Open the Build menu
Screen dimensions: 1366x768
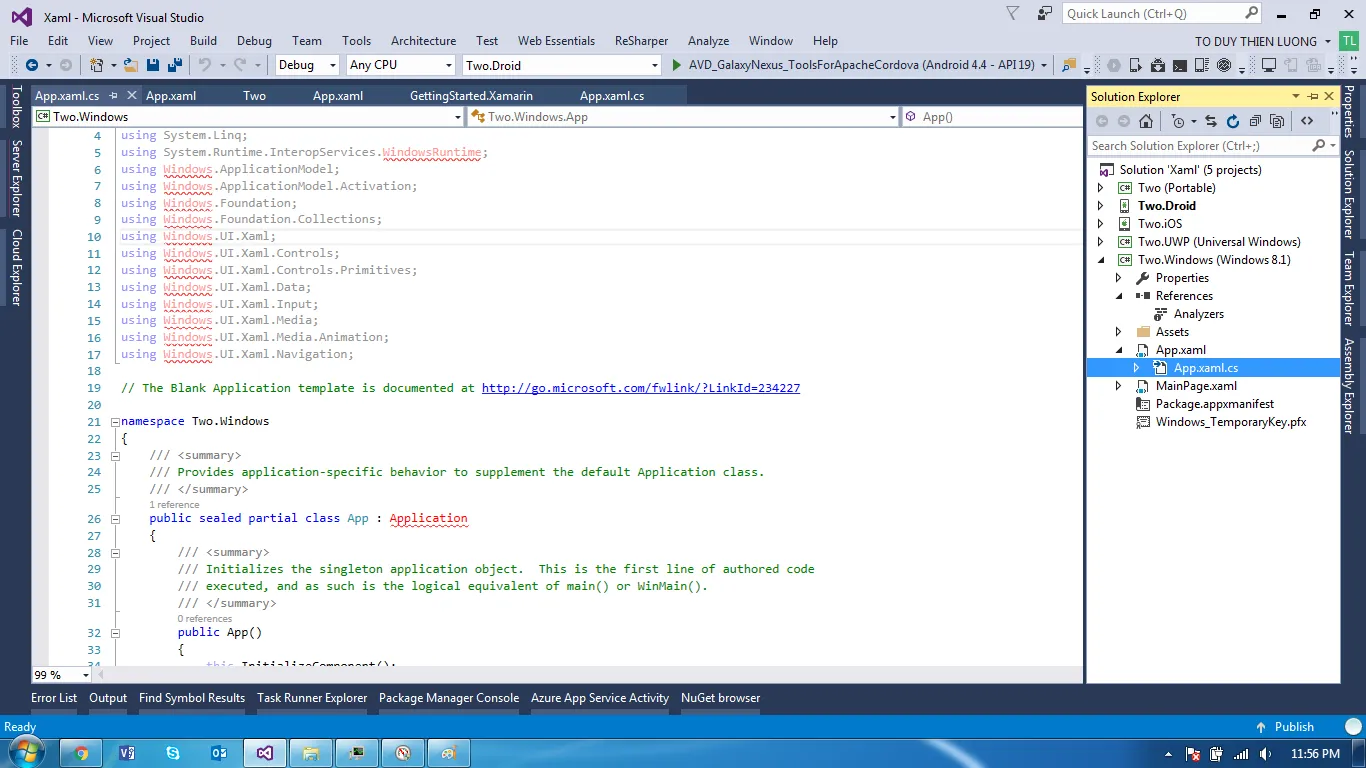tap(203, 41)
